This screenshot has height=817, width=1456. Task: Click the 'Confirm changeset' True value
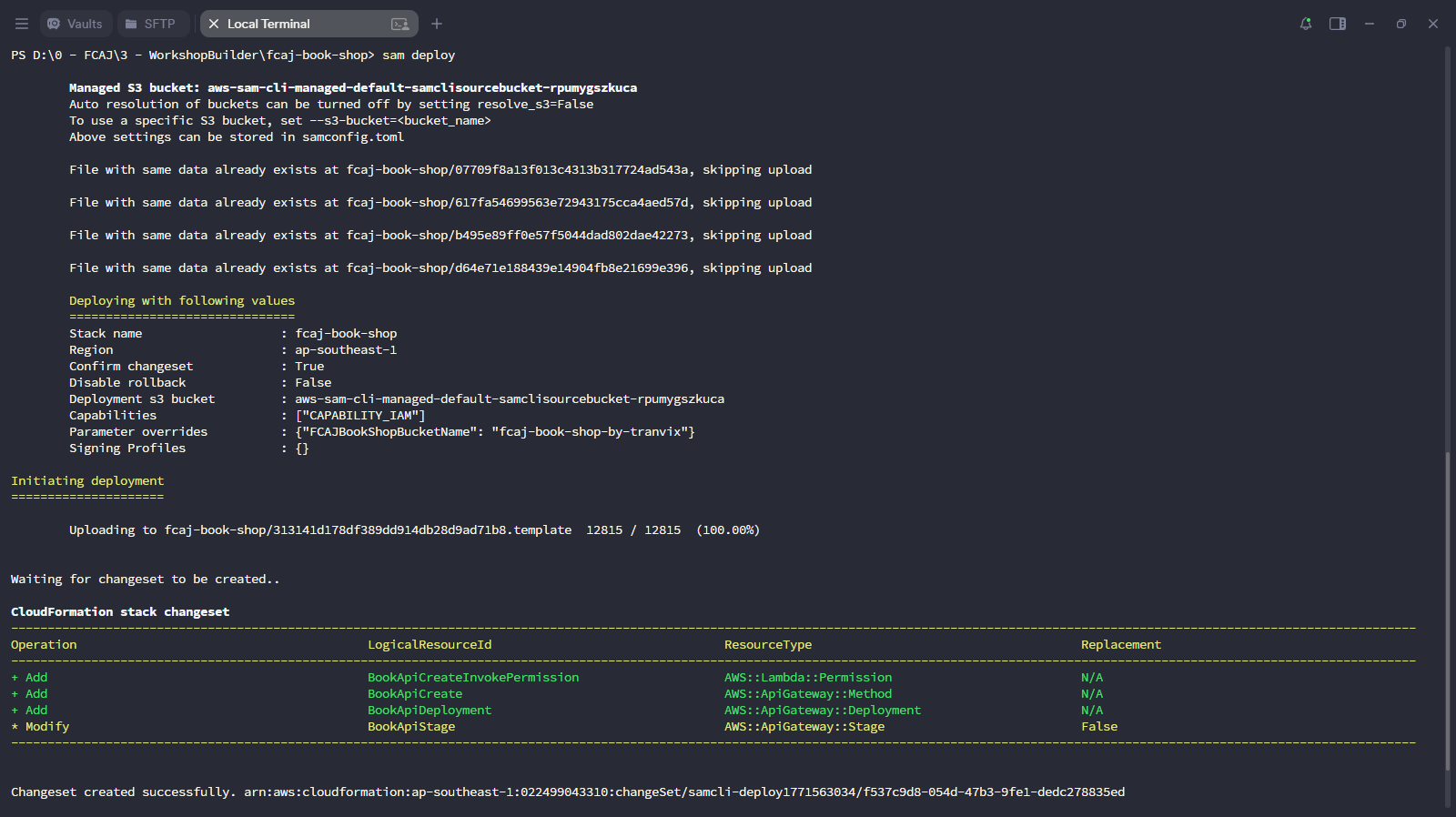click(309, 367)
